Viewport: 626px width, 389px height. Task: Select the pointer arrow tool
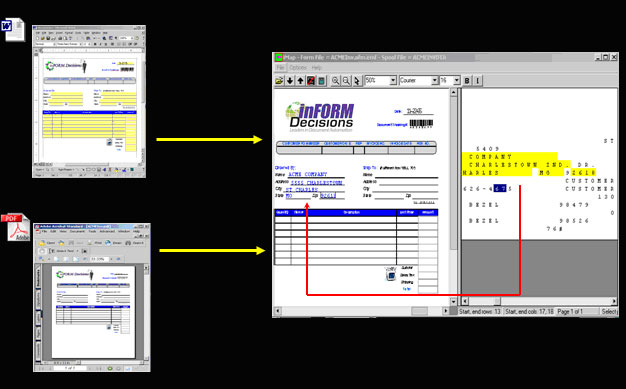pos(356,81)
